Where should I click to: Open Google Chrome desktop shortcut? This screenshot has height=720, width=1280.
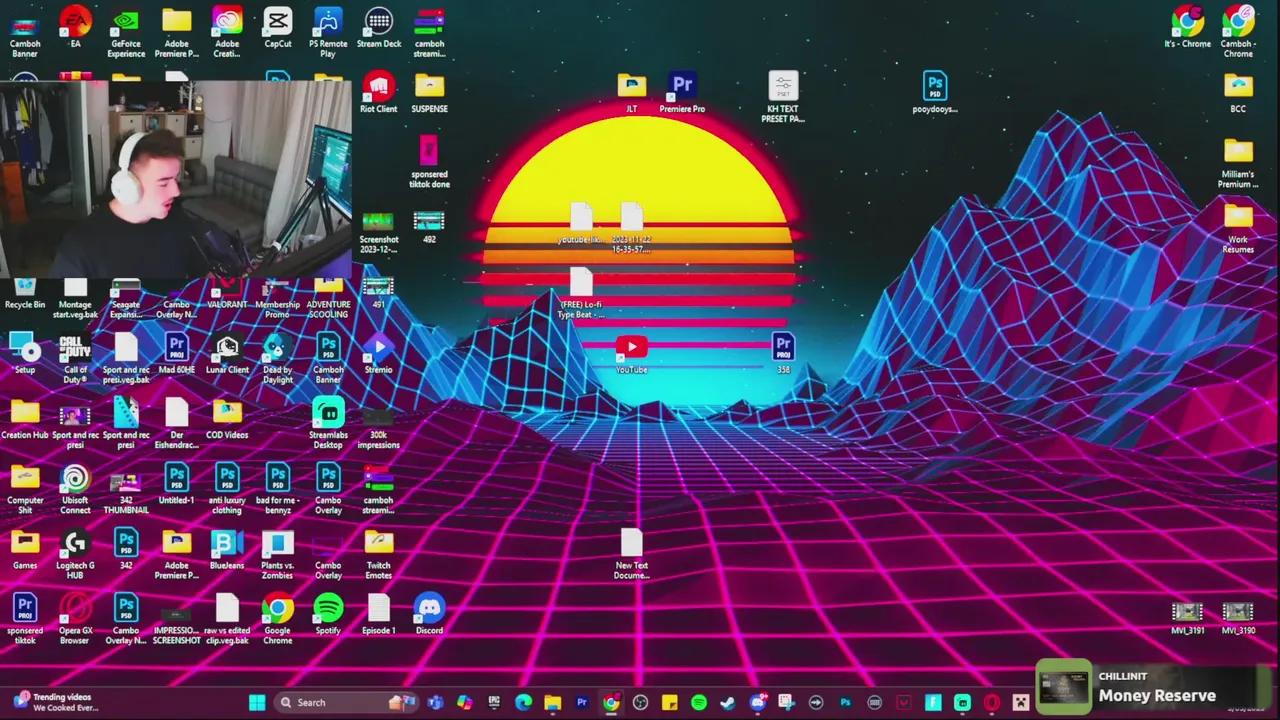pyautogui.click(x=278, y=619)
